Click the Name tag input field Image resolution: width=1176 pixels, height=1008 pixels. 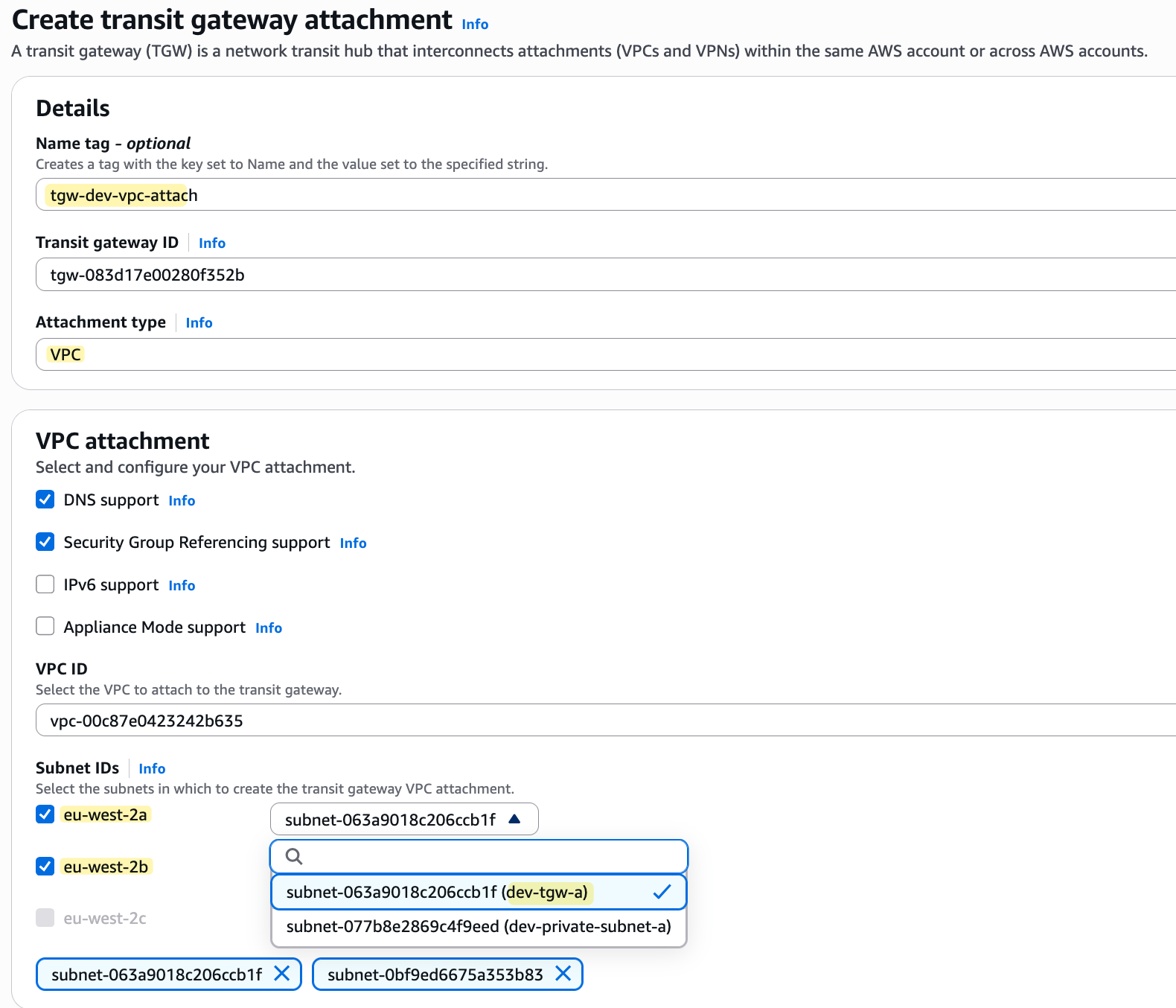click(606, 195)
